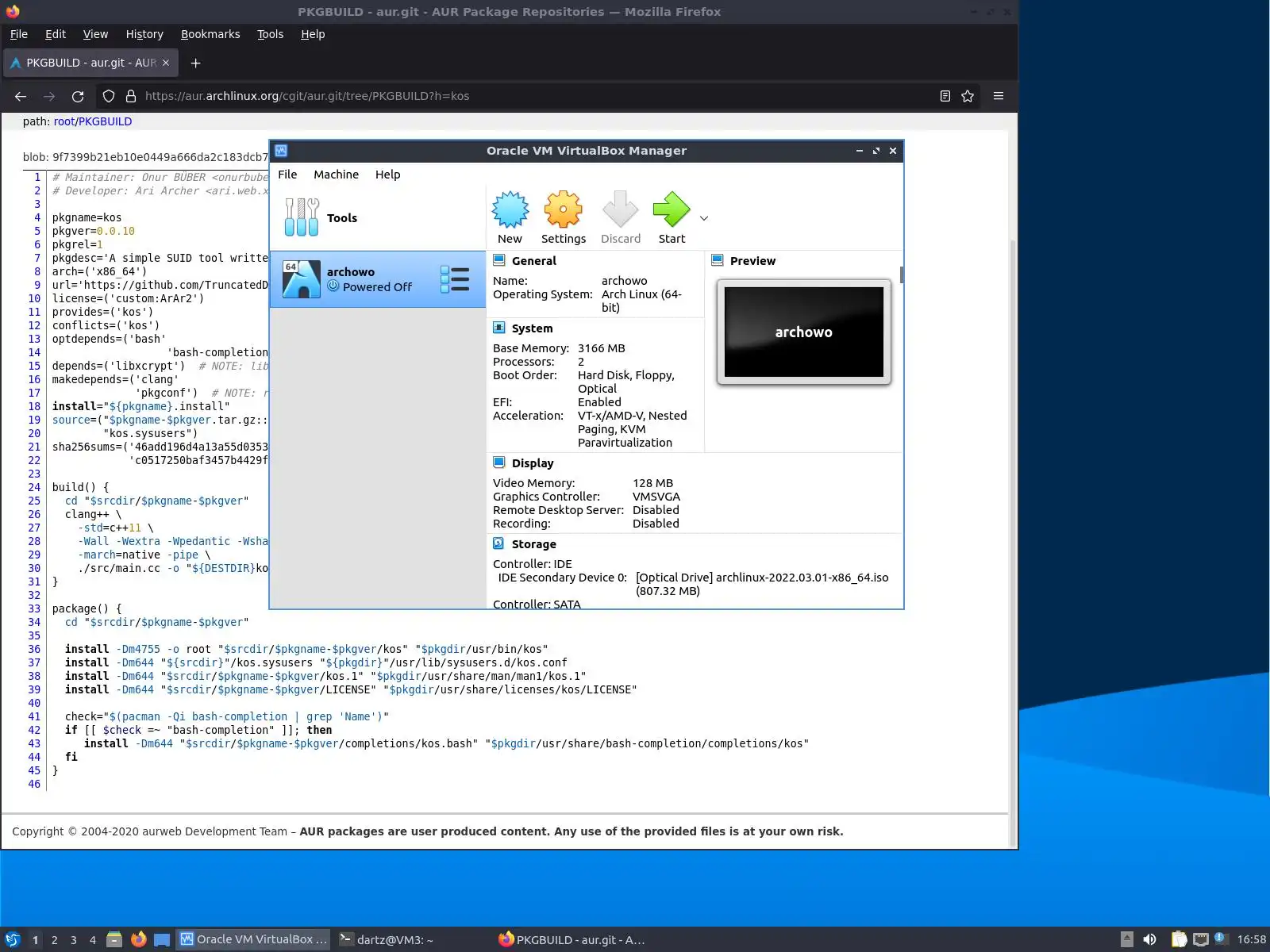The image size is (1270, 952).
Task: Focus Oracle VM VirtualBox taskbar button
Action: (253, 939)
